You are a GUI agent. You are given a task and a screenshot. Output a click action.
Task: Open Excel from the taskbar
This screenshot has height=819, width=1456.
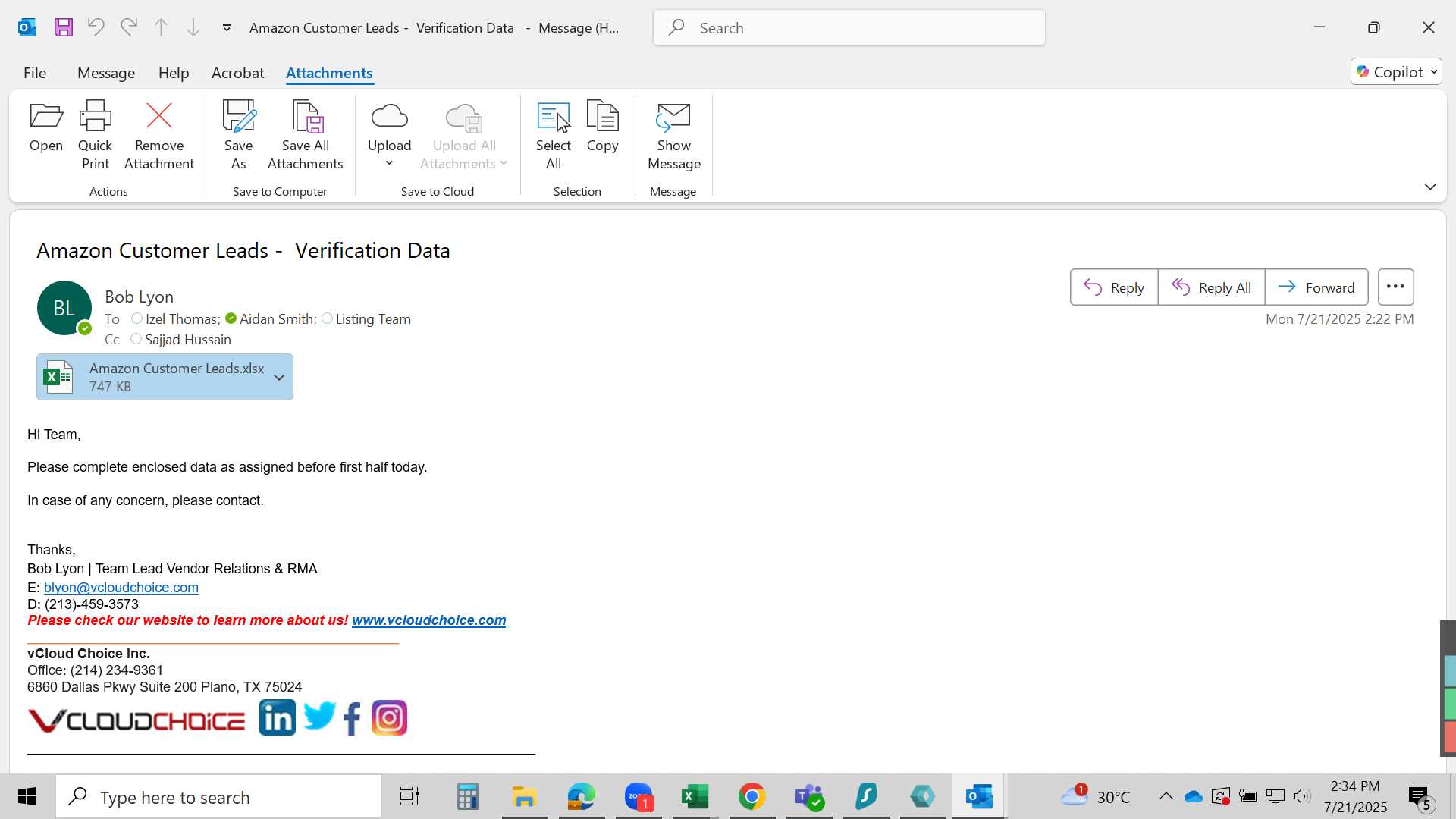695,796
